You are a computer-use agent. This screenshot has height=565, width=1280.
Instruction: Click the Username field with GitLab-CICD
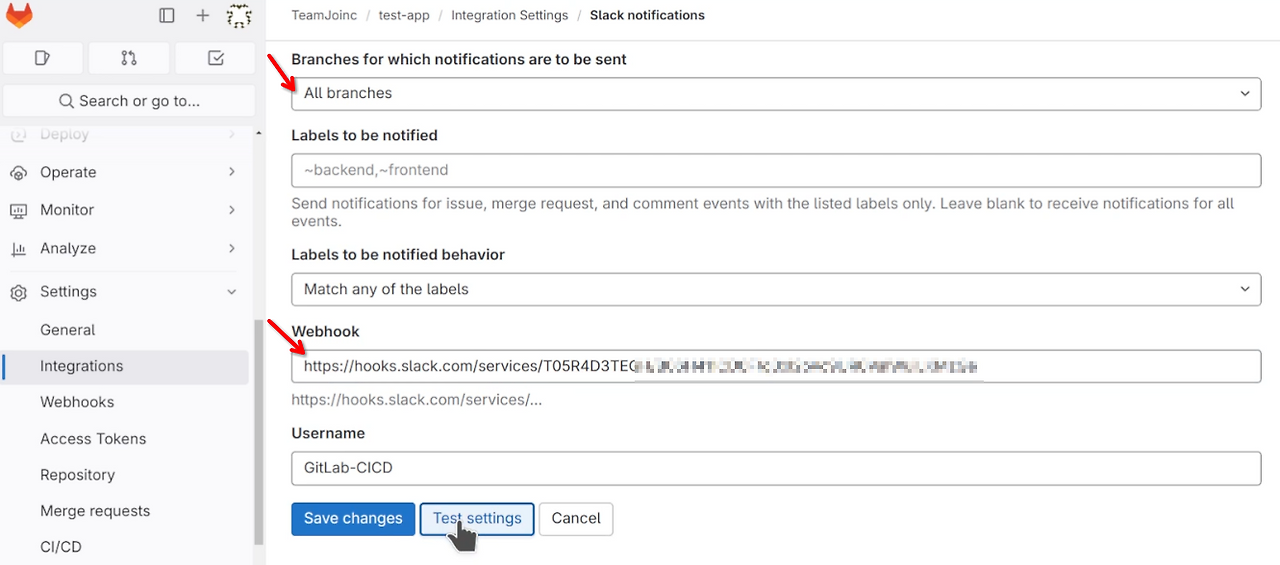coord(776,468)
